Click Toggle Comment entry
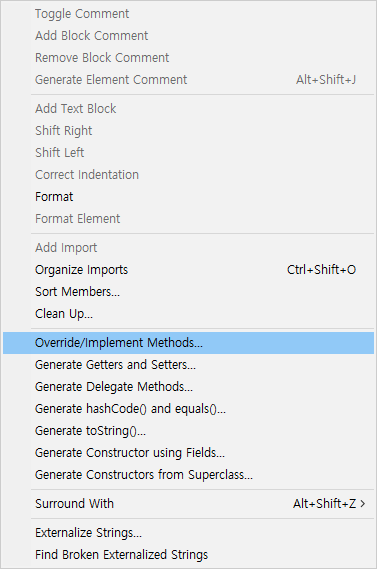377x569 pixels. pos(188,14)
